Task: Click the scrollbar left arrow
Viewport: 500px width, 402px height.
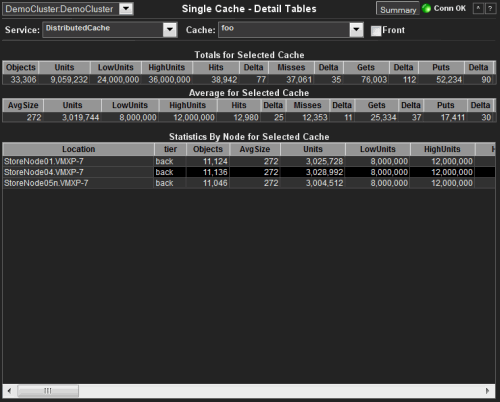Action: (x=9, y=391)
